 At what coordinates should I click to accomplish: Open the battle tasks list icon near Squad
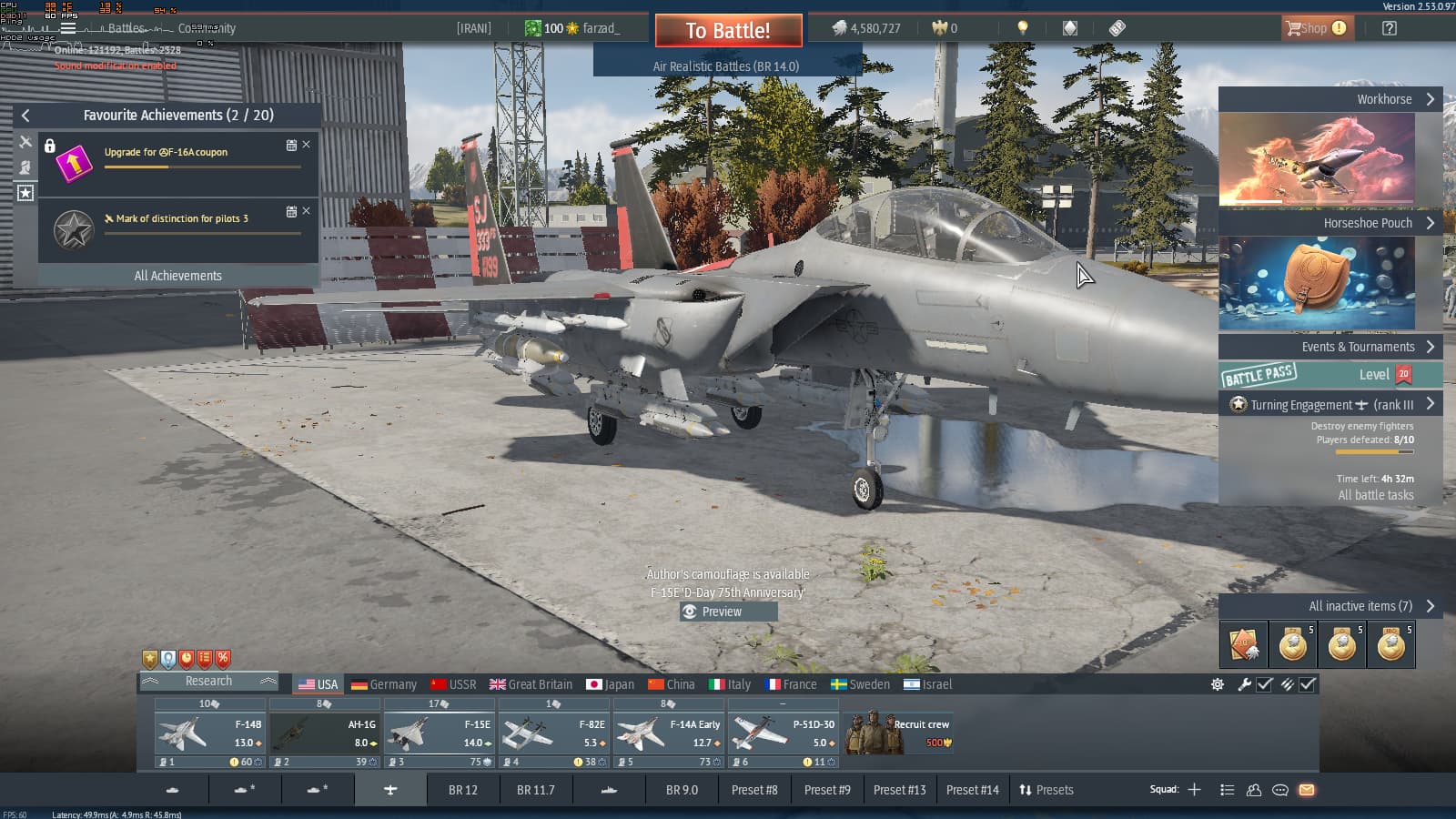pyautogui.click(x=1227, y=790)
